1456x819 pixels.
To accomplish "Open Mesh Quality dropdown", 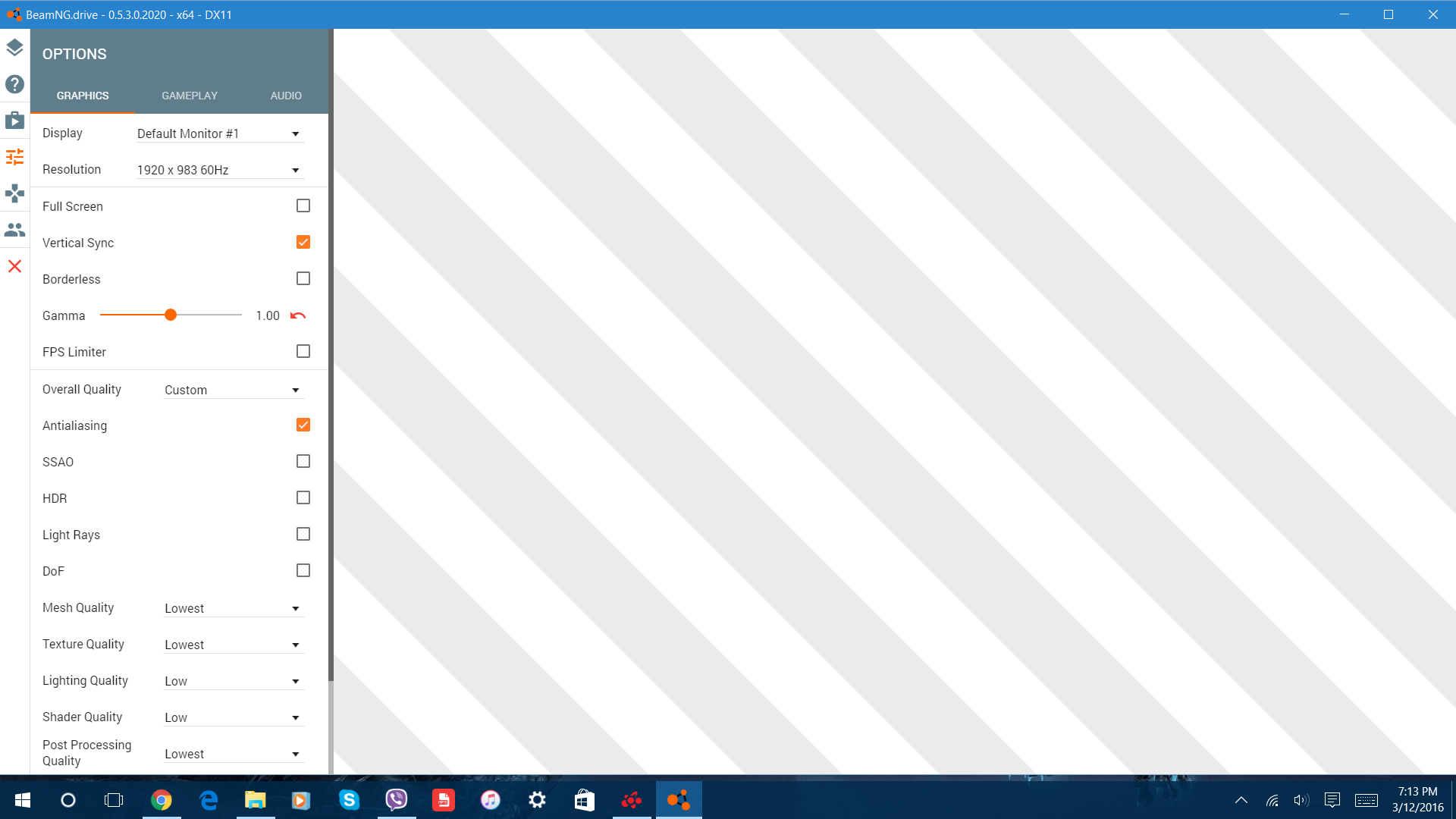I will [x=234, y=608].
